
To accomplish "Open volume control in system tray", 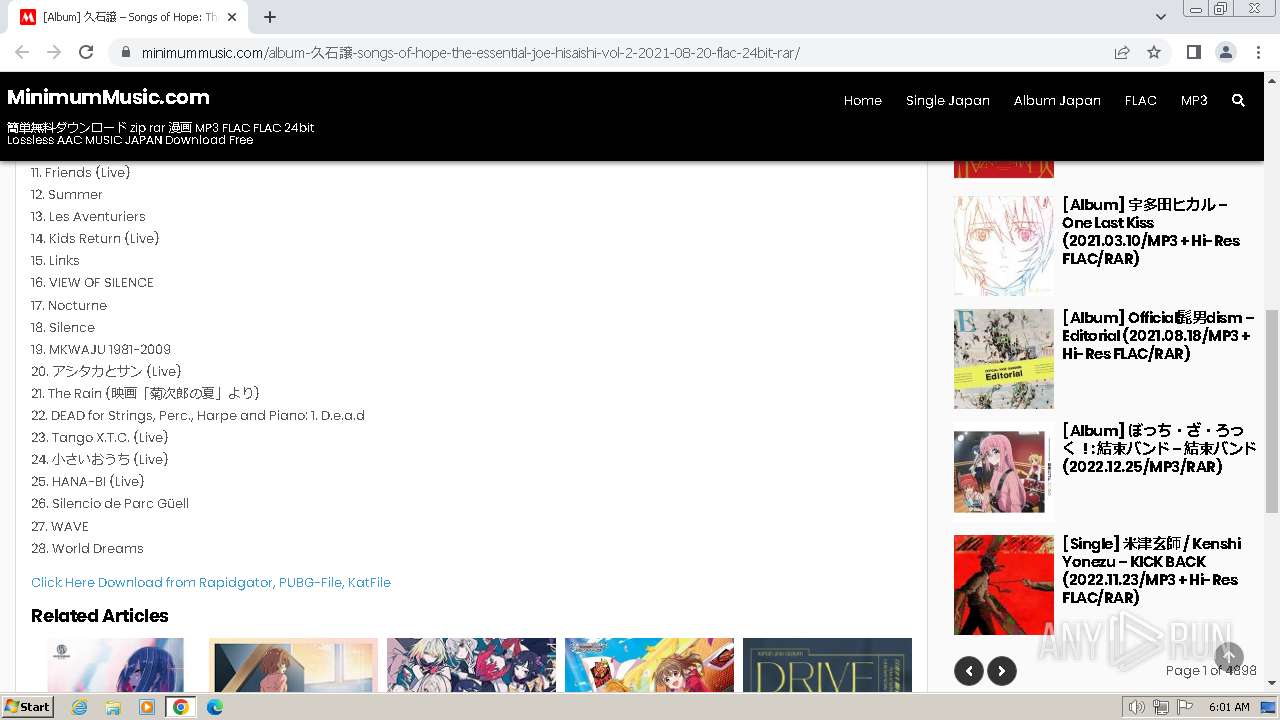I will (1137, 707).
